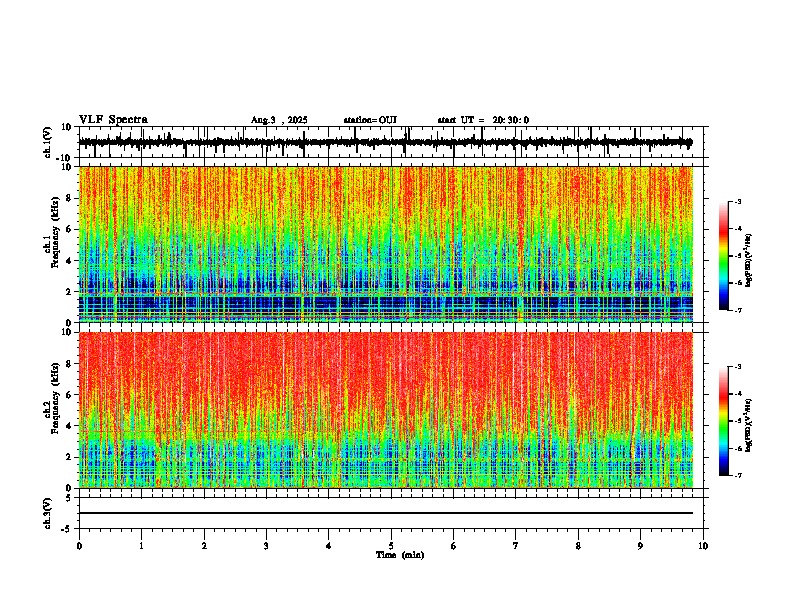This screenshot has width=792, height=612.
Task: Click time axis tick label "1"
Action: click(141, 546)
